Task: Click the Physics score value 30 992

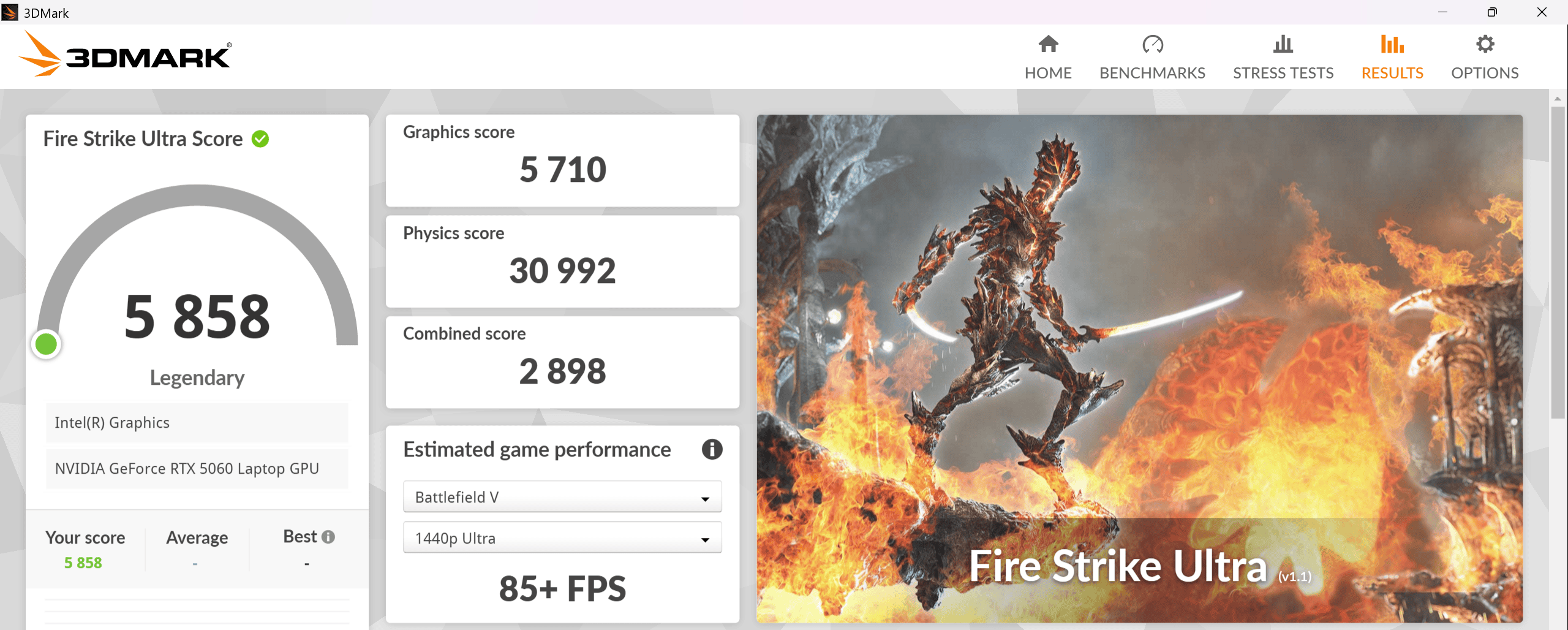Action: tap(562, 271)
